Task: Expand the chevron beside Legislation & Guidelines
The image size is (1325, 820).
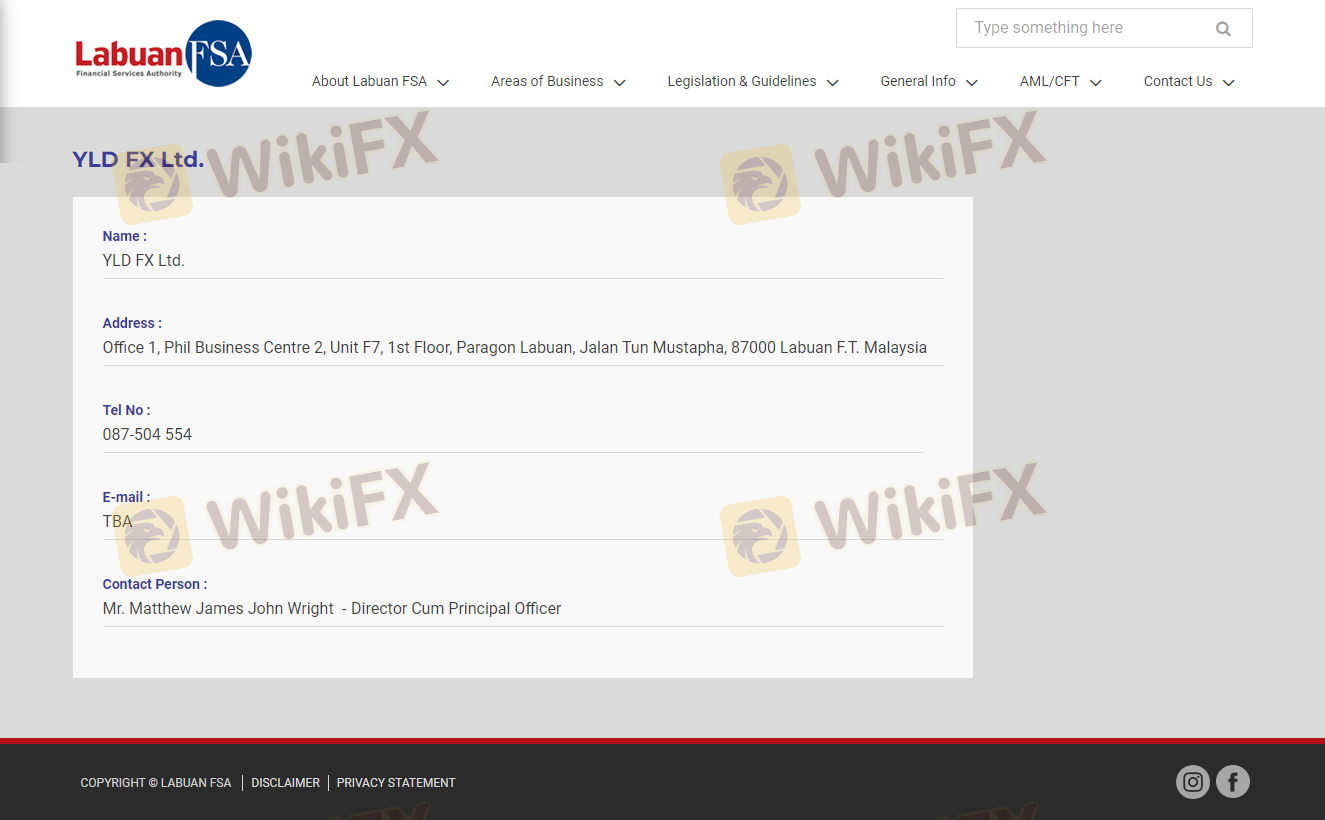Action: [832, 83]
